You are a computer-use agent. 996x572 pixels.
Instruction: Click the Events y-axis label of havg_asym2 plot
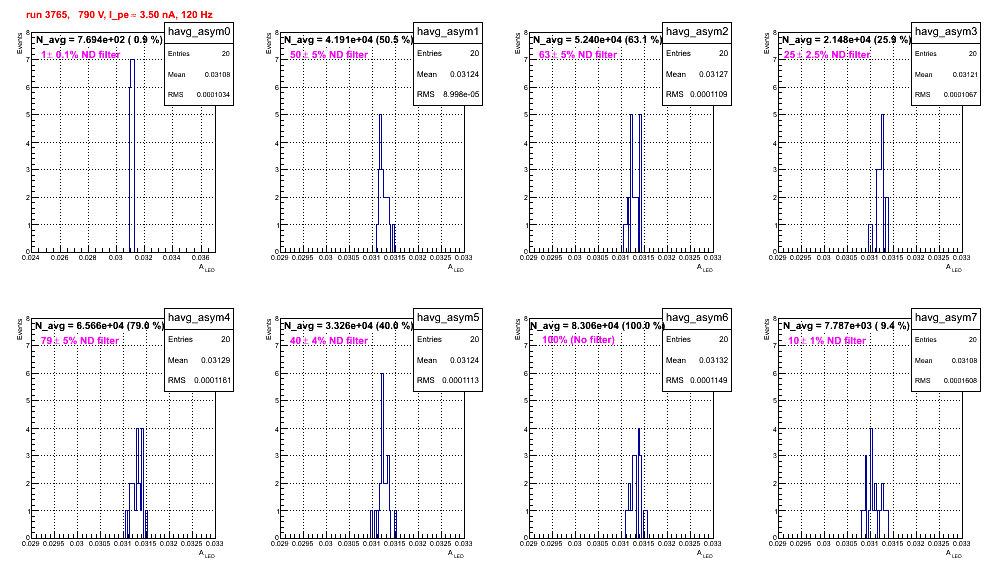coord(517,44)
